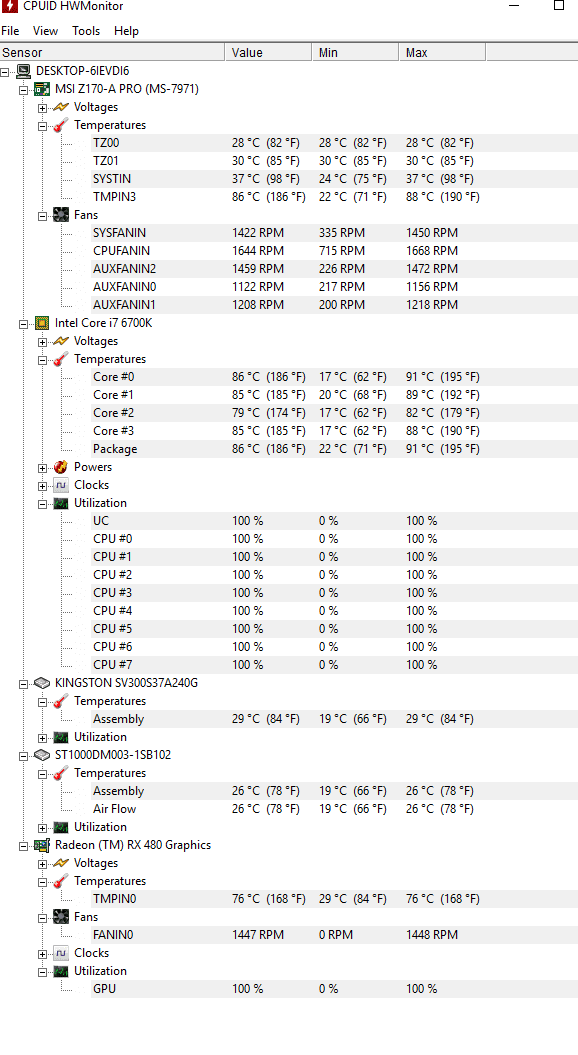Open the Tools menu
This screenshot has height=1055, width=578.
point(86,31)
